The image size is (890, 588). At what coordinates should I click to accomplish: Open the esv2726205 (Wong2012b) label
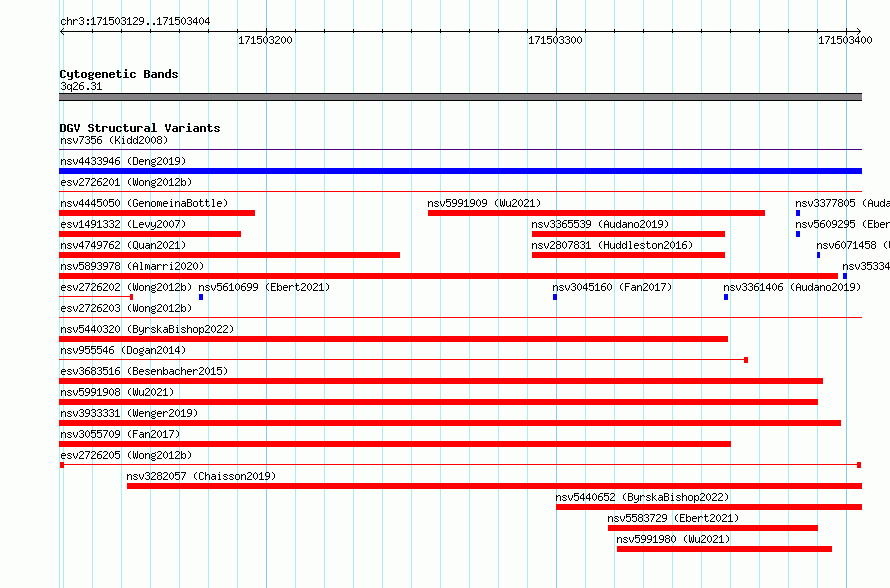[126, 455]
